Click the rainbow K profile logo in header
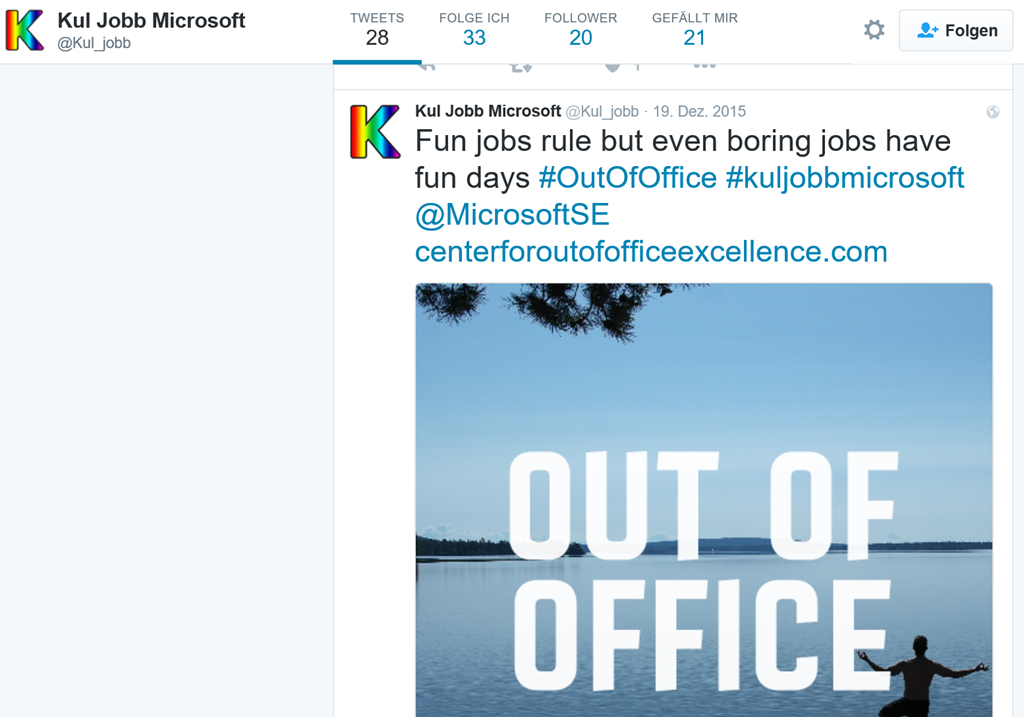This screenshot has width=1024, height=717. (25, 30)
